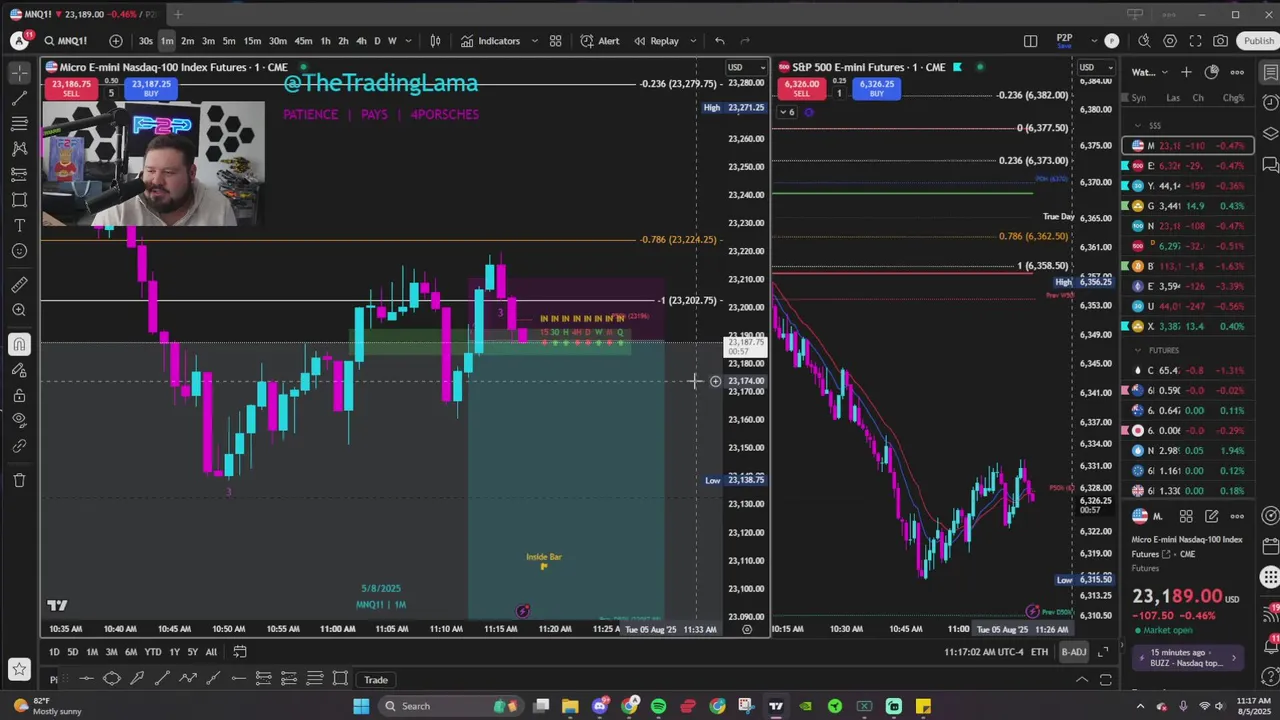Open the watchlist advanced view pie icon
The height and width of the screenshot is (720, 1280).
[1211, 72]
